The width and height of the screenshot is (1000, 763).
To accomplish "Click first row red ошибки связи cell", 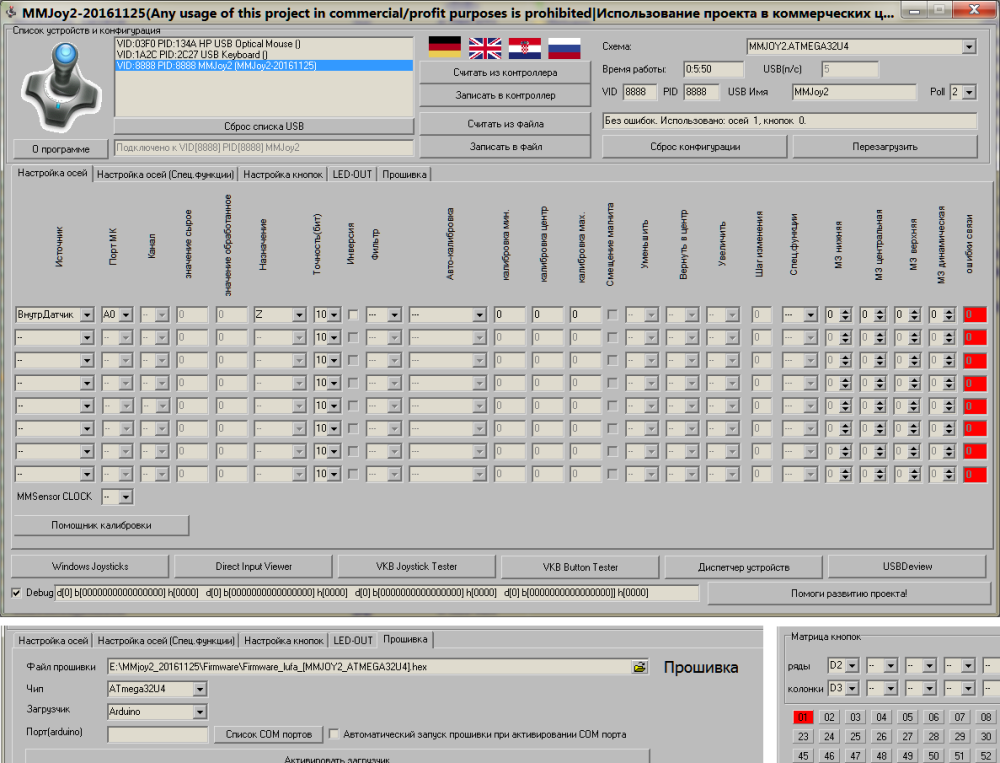I will [x=974, y=314].
